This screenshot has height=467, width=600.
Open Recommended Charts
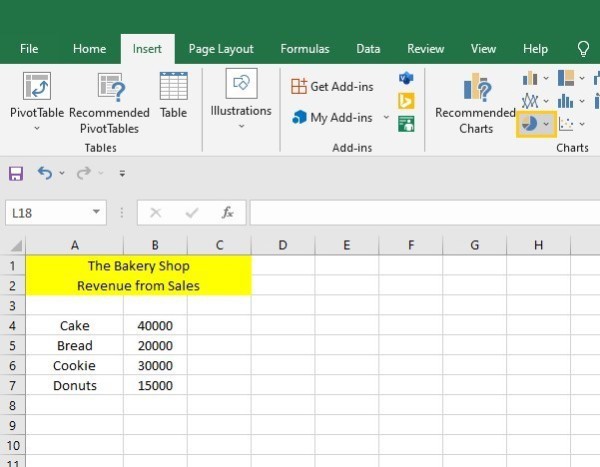point(476,103)
